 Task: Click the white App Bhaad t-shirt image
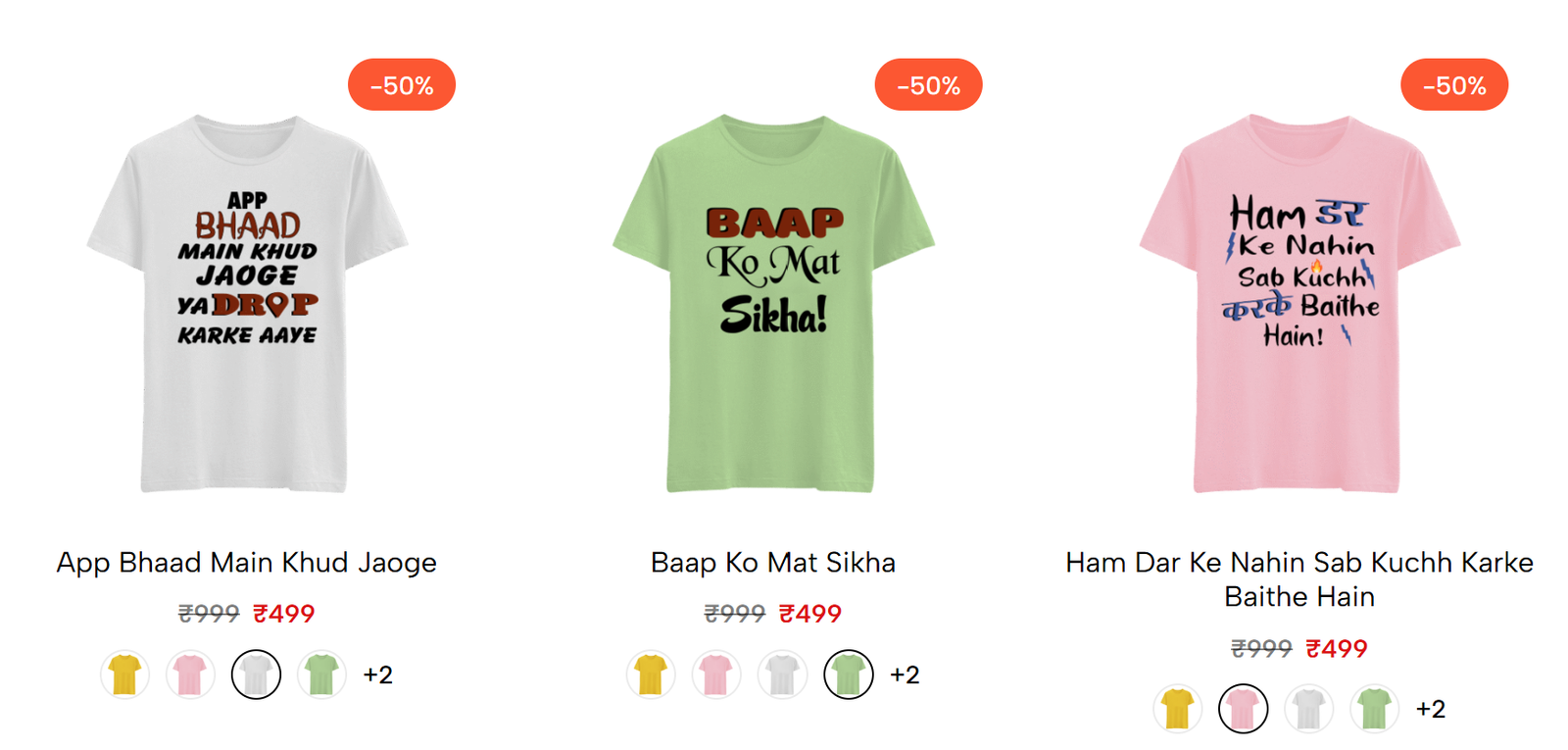click(246, 304)
